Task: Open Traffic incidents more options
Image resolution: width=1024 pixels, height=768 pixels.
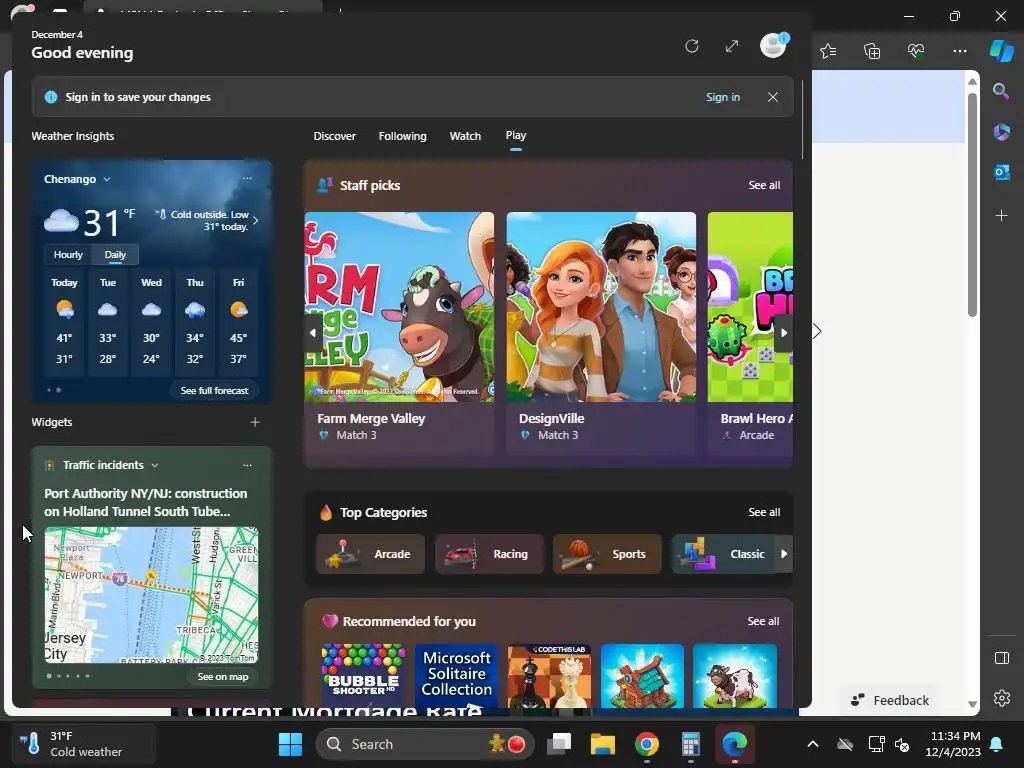Action: pos(247,465)
